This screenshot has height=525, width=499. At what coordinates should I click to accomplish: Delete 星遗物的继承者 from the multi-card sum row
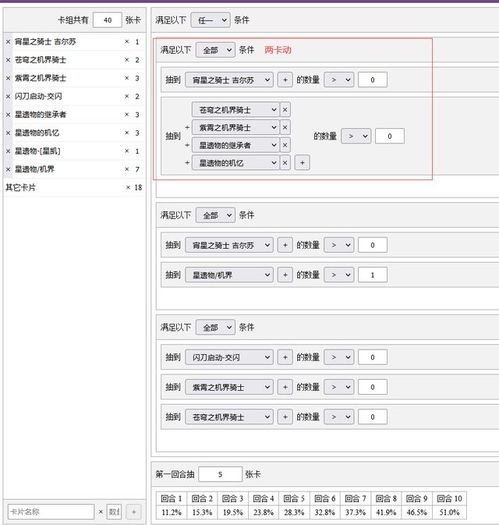[x=285, y=145]
